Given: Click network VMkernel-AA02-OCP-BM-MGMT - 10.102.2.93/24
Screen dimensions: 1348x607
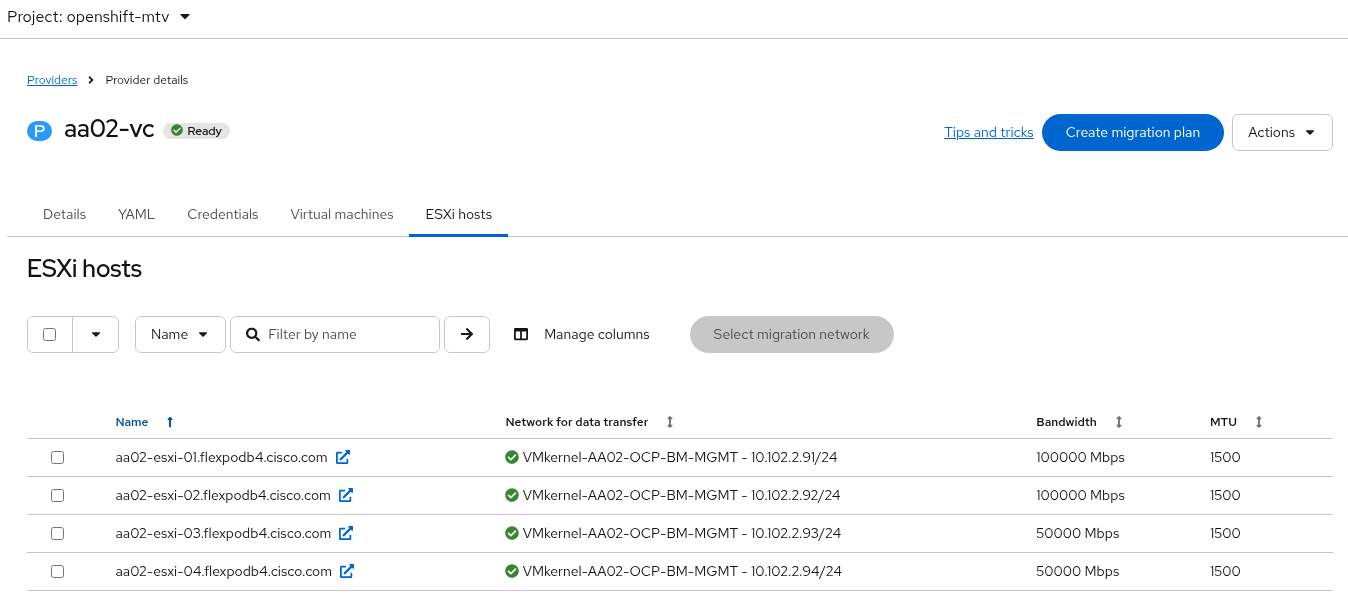Looking at the screenshot, I should pyautogui.click(x=682, y=533).
